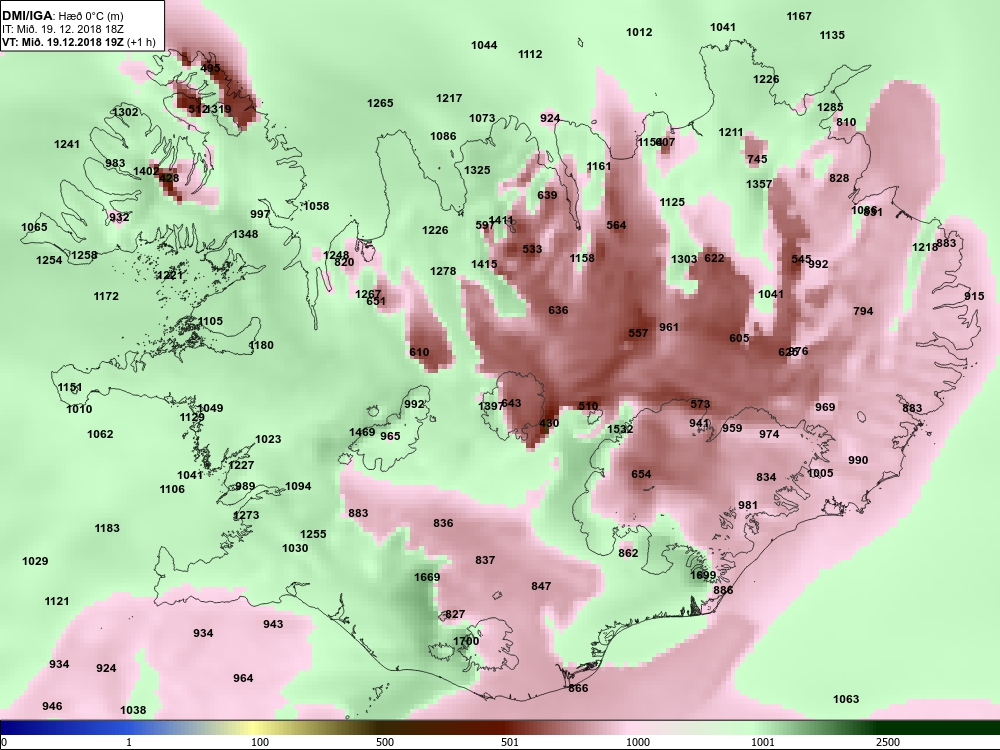
Task: Click the map value 1469
Action: coord(362,432)
